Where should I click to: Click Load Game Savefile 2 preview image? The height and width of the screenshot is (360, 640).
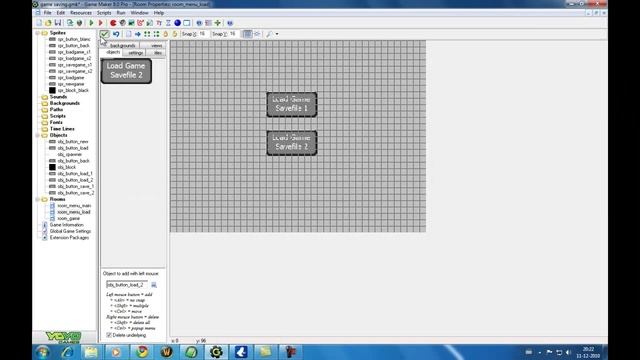pos(126,71)
